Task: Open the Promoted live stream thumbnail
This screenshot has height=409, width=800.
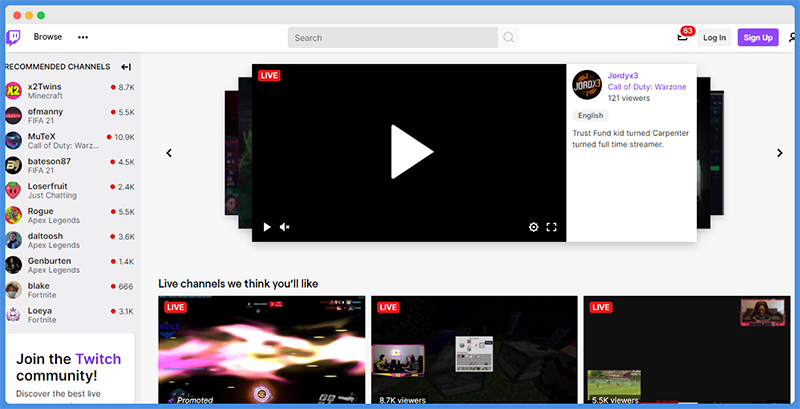Action: 262,350
